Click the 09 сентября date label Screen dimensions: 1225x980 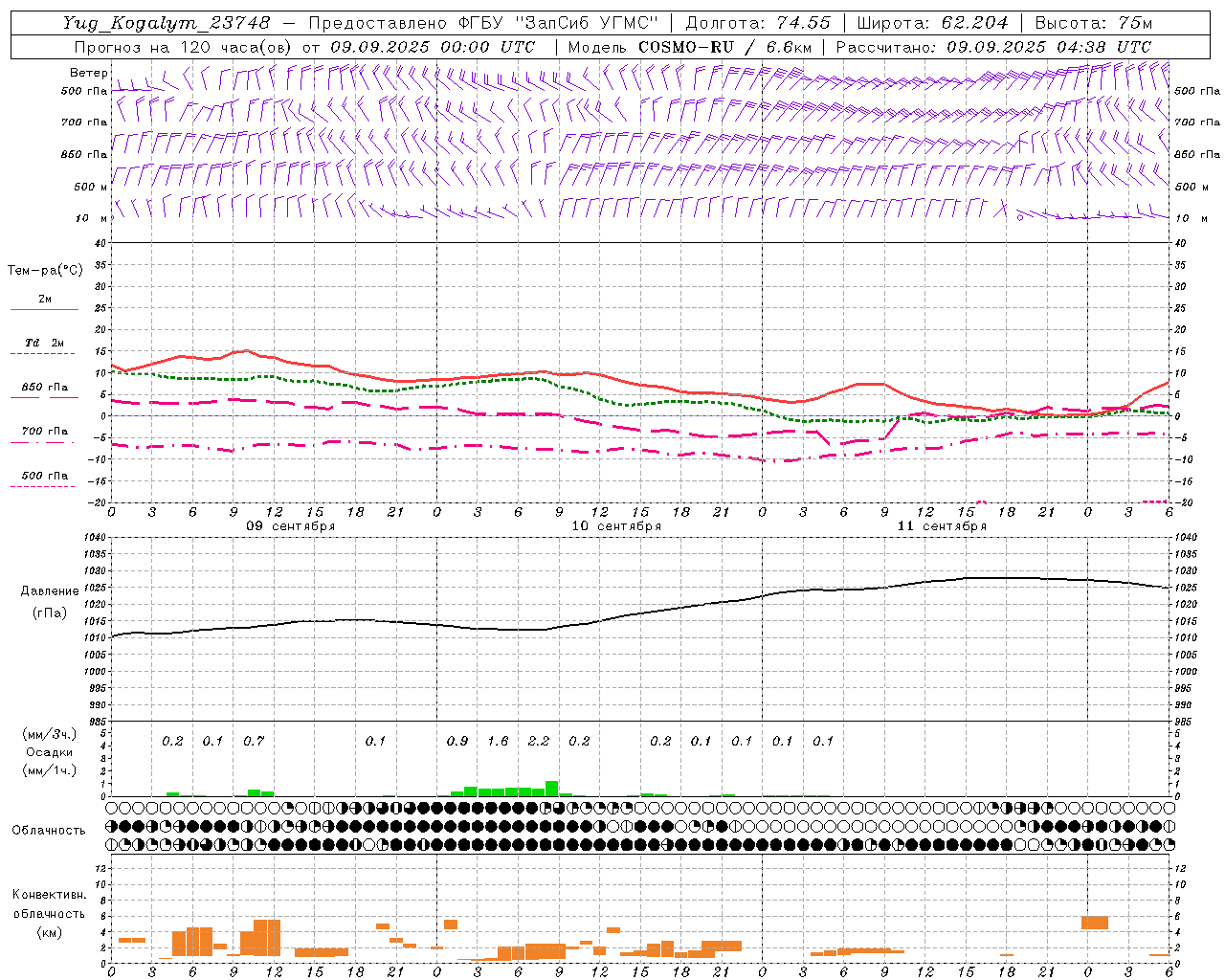click(291, 526)
